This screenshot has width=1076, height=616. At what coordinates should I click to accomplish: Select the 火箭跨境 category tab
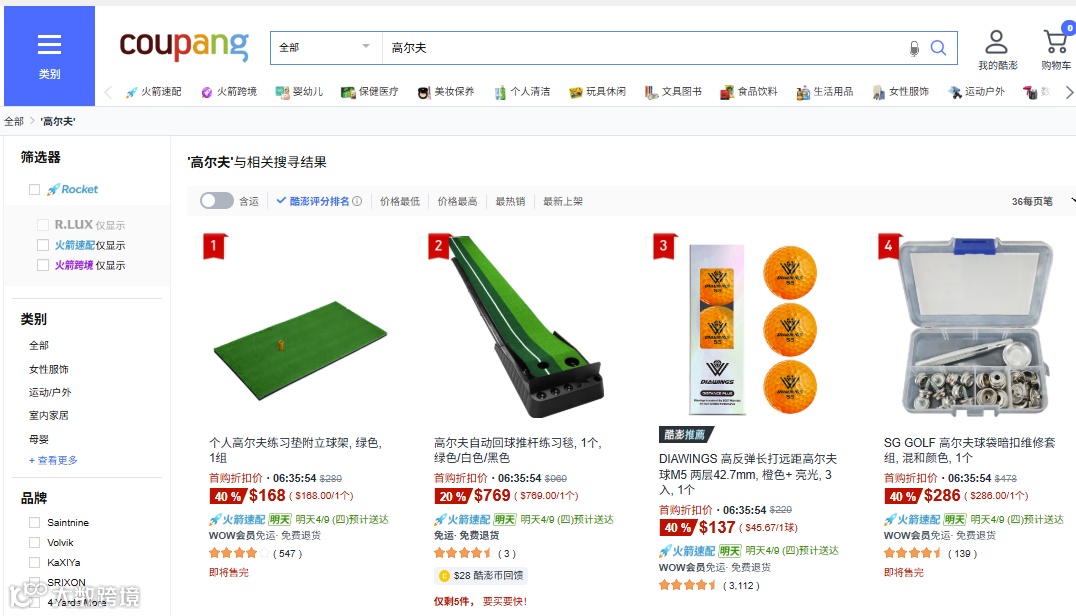(x=229, y=92)
